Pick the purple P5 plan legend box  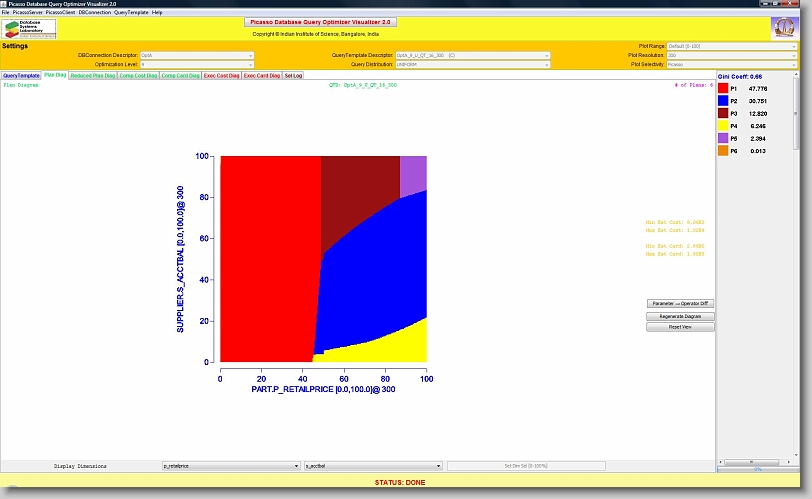coord(723,138)
